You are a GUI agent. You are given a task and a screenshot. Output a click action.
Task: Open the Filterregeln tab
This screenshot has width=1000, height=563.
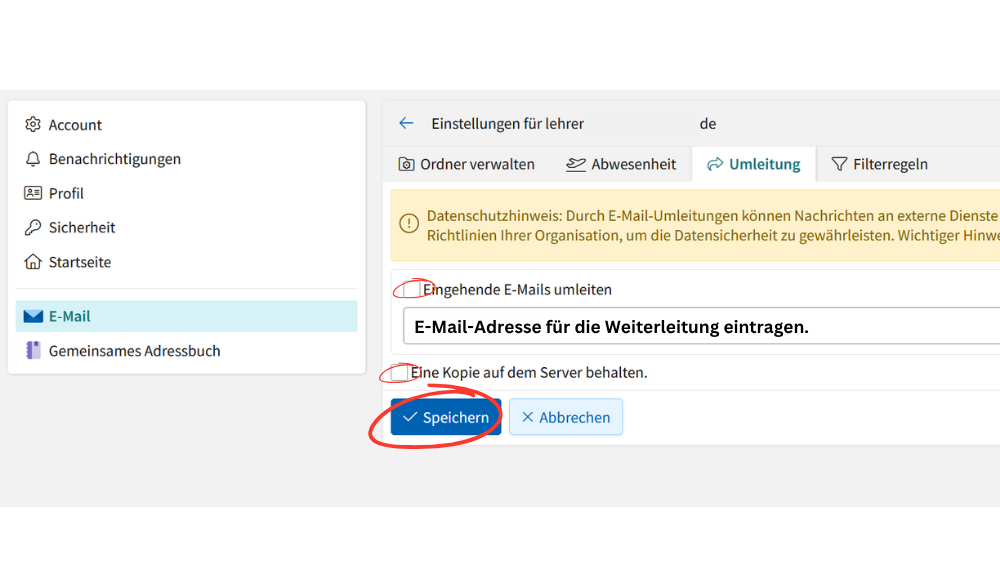879,165
